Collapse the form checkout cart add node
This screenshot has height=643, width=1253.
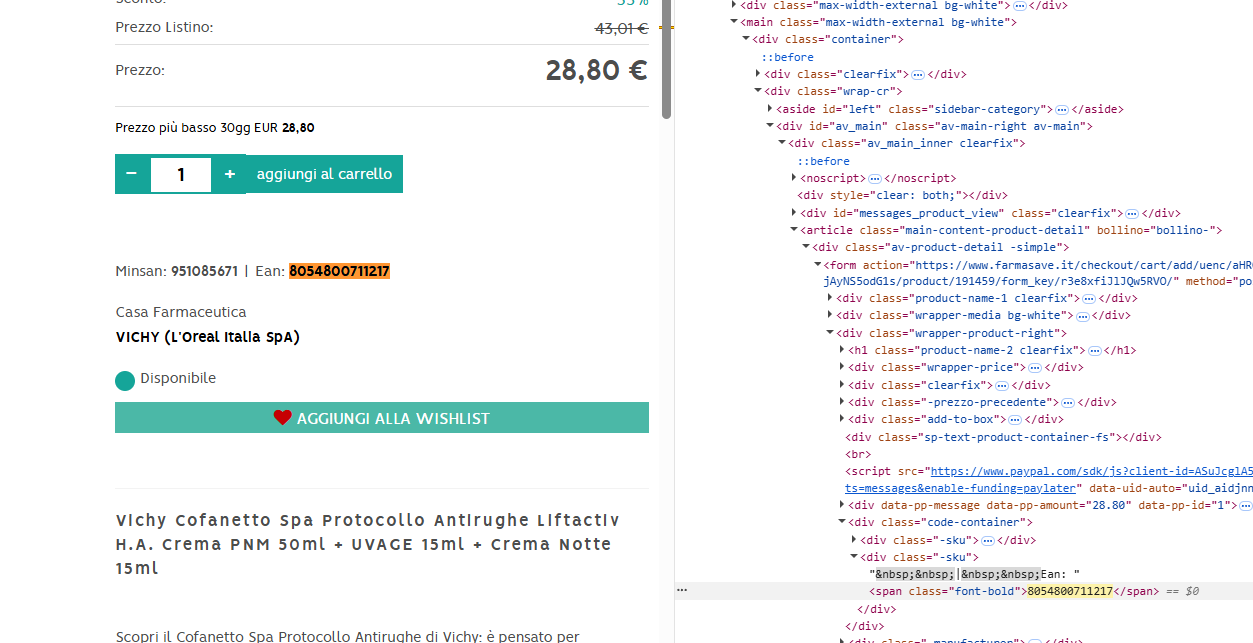tap(818, 265)
